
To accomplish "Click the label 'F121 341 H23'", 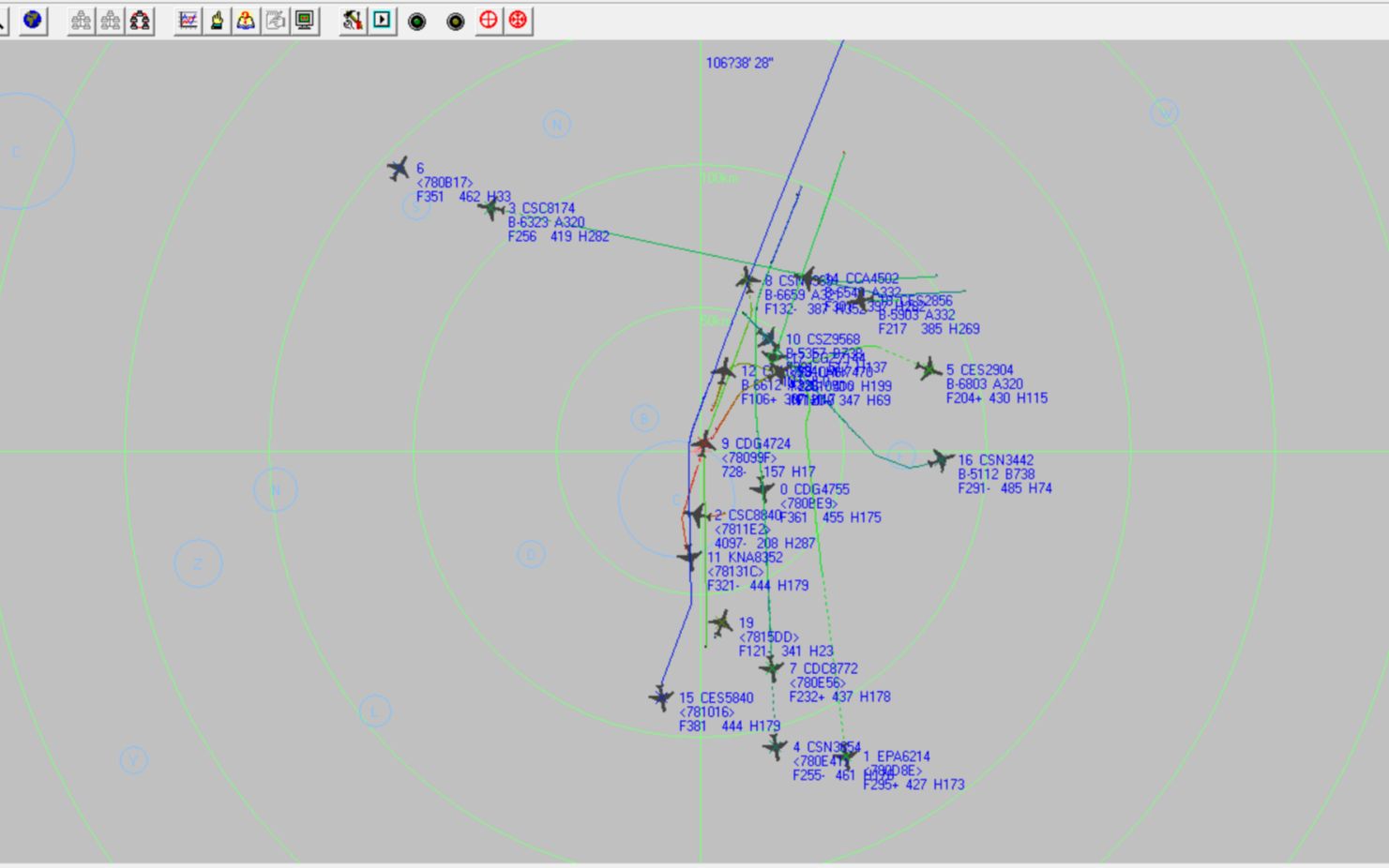I will coord(786,651).
